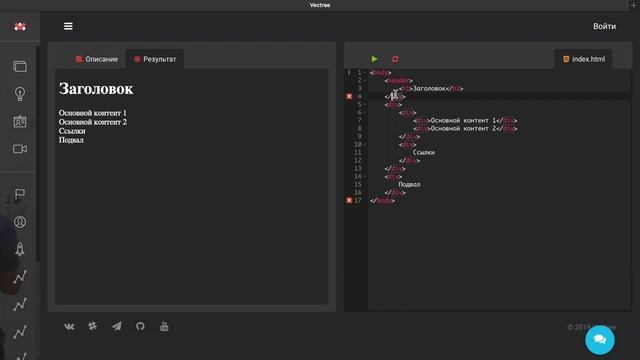Open the hamburger menu
This screenshot has width=640, height=360.
[x=68, y=26]
